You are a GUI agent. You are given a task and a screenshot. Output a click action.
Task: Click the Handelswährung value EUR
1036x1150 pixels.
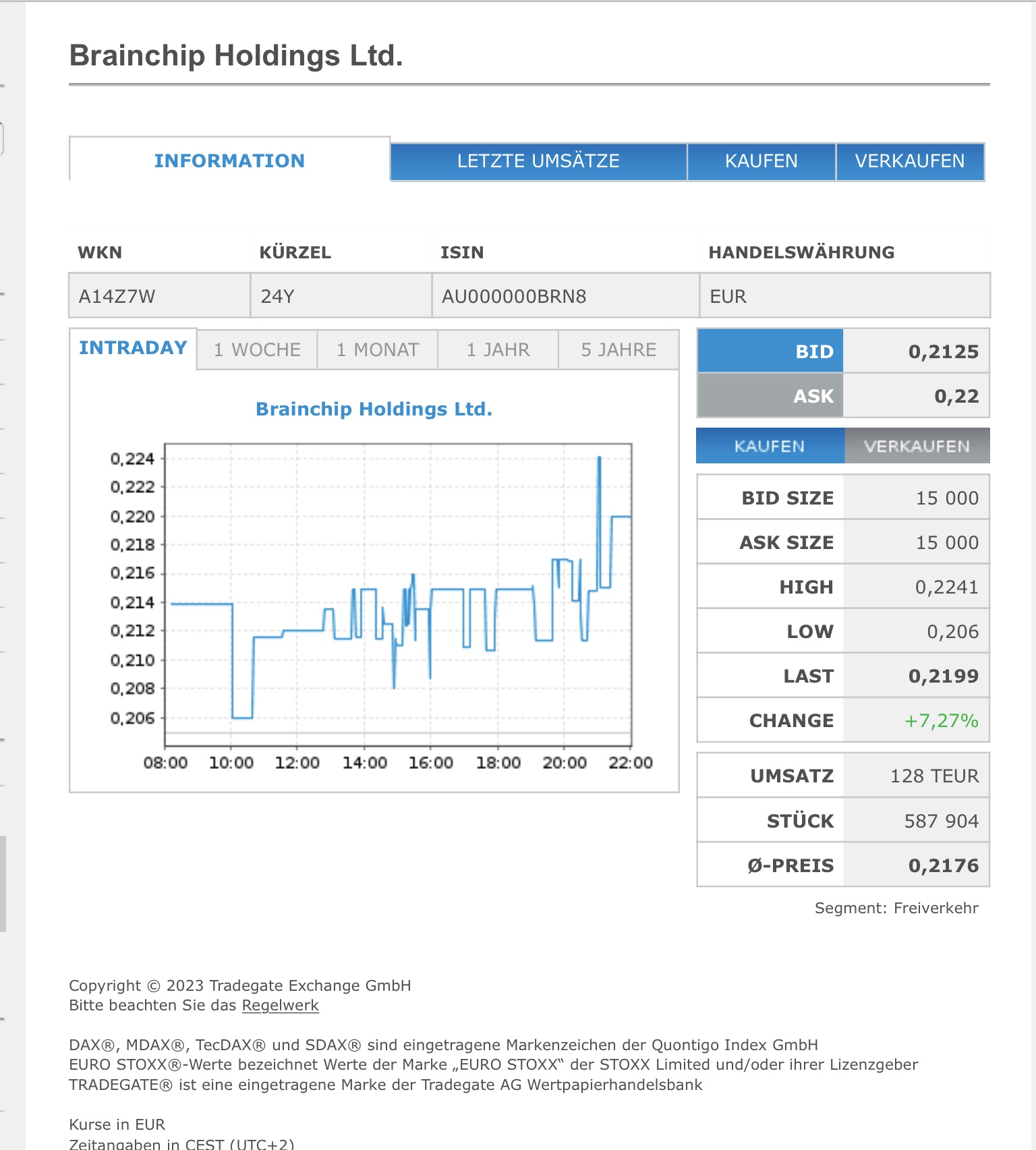pyautogui.click(x=728, y=296)
